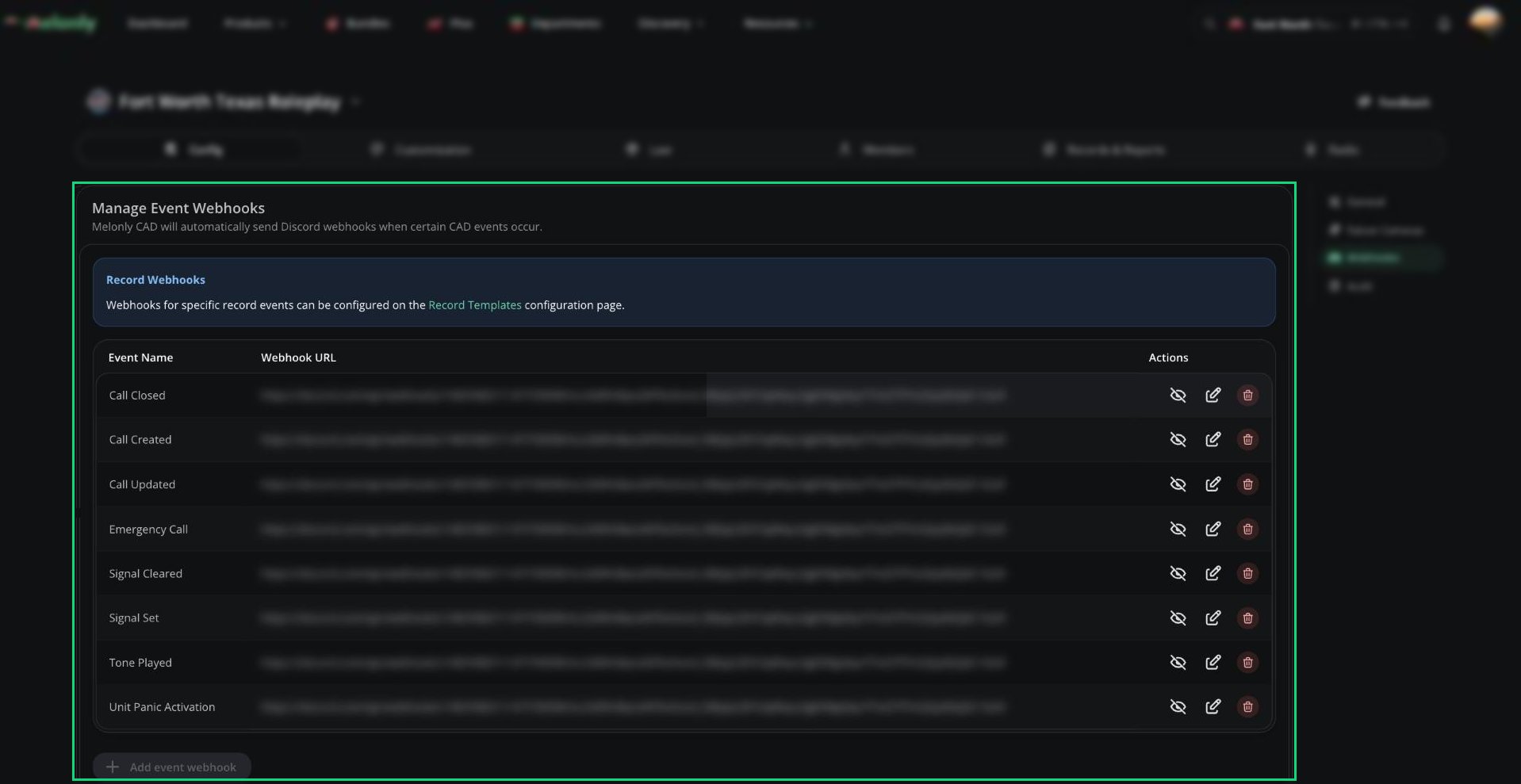Delete the Call Closed webhook
The image size is (1521, 784).
pos(1247,395)
